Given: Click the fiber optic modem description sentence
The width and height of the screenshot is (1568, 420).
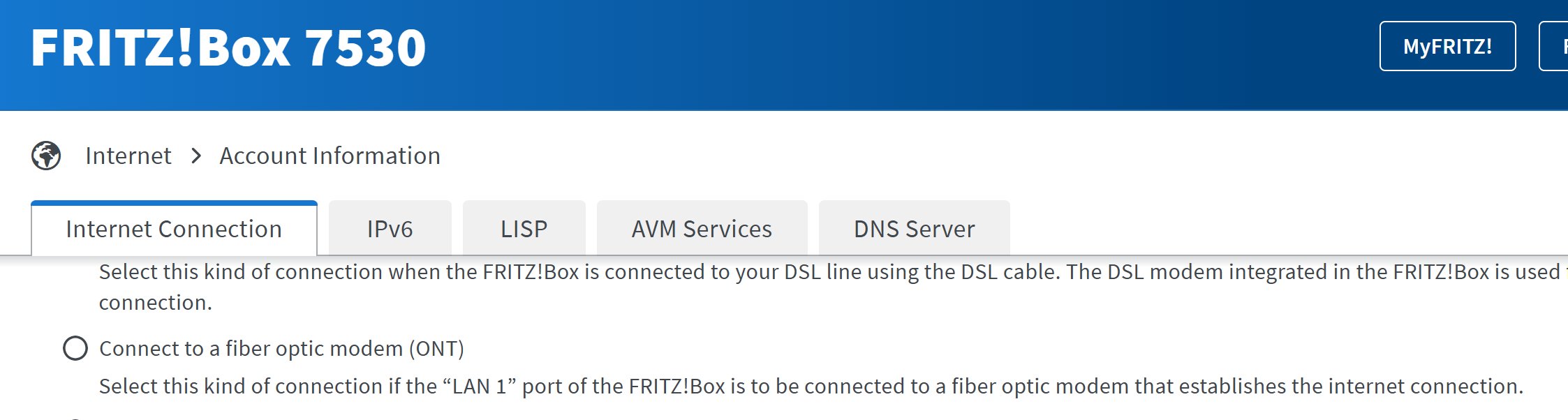Looking at the screenshot, I should (810, 386).
